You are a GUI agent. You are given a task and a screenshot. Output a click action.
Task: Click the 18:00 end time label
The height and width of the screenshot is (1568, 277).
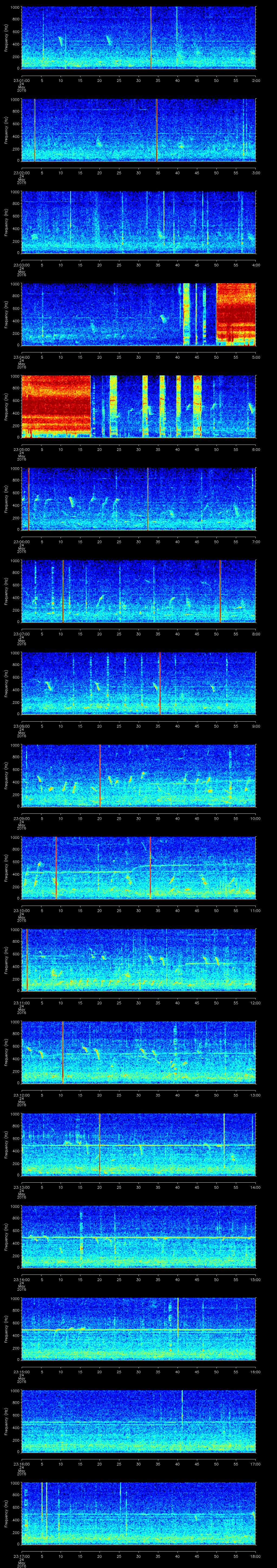(256, 1556)
